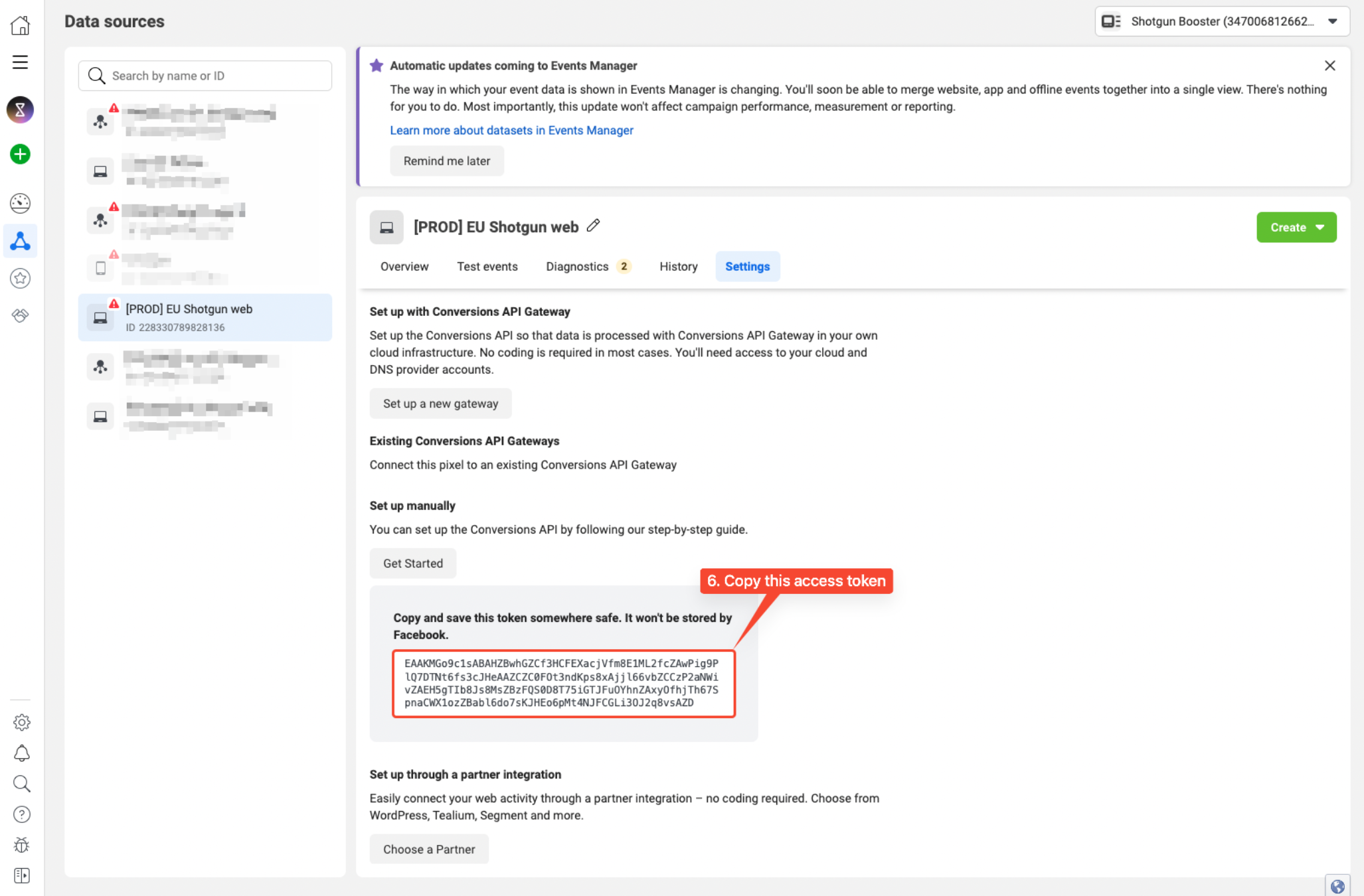The image size is (1364, 896).
Task: Open the Home icon in left sidebar
Action: coord(21,25)
